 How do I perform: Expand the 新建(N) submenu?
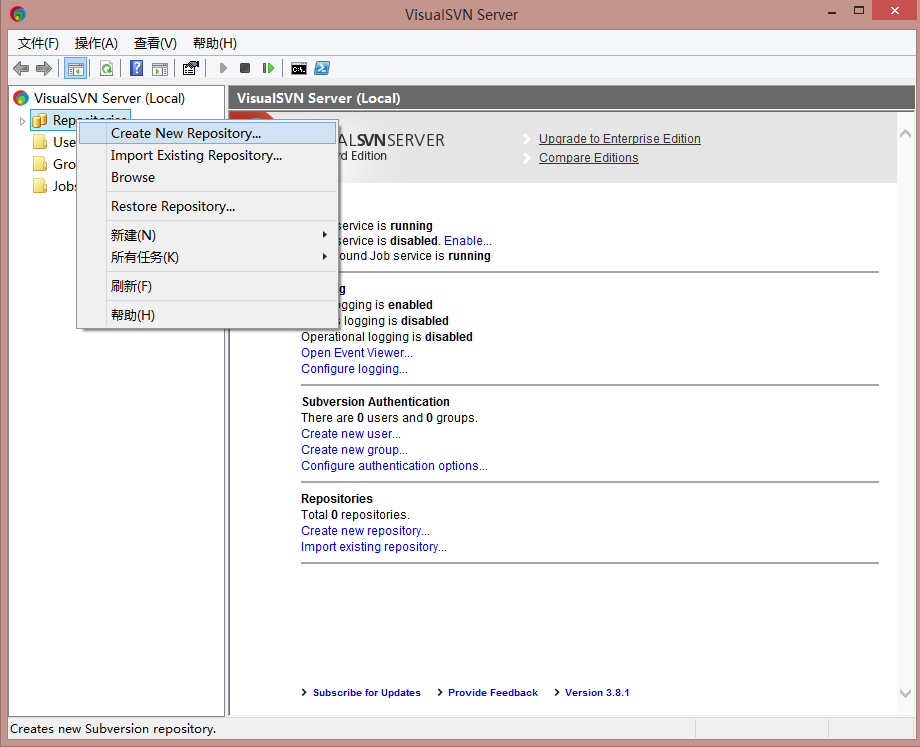tap(208, 235)
